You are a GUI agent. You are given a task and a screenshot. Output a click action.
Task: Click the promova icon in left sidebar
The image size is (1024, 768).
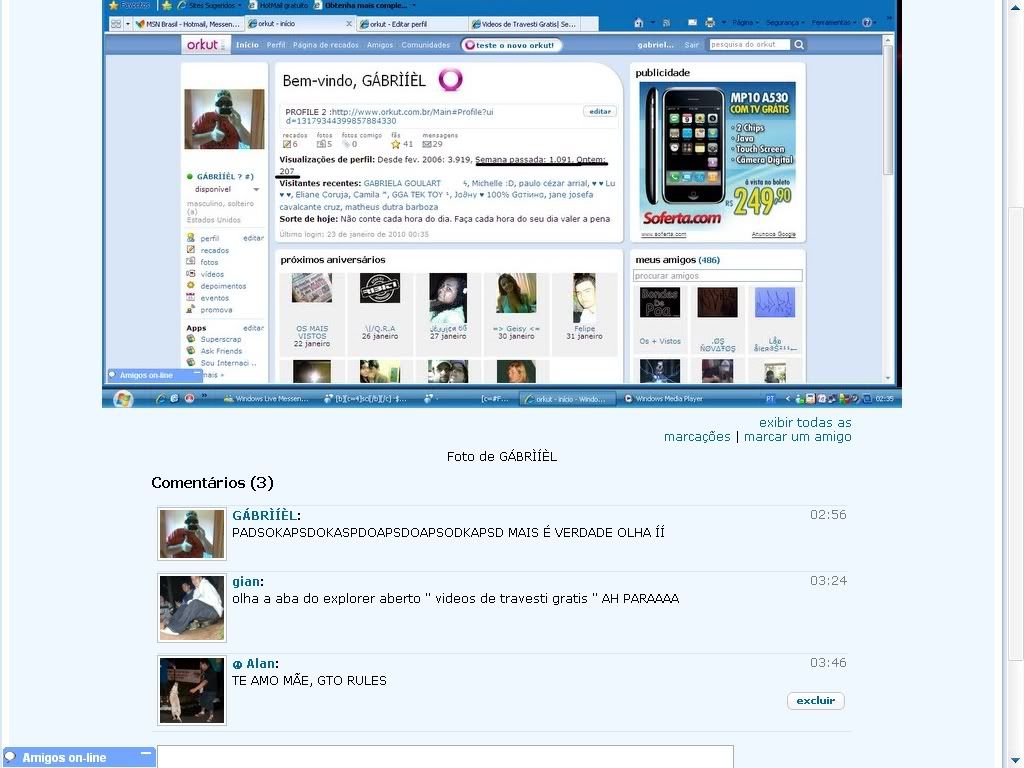[x=191, y=310]
